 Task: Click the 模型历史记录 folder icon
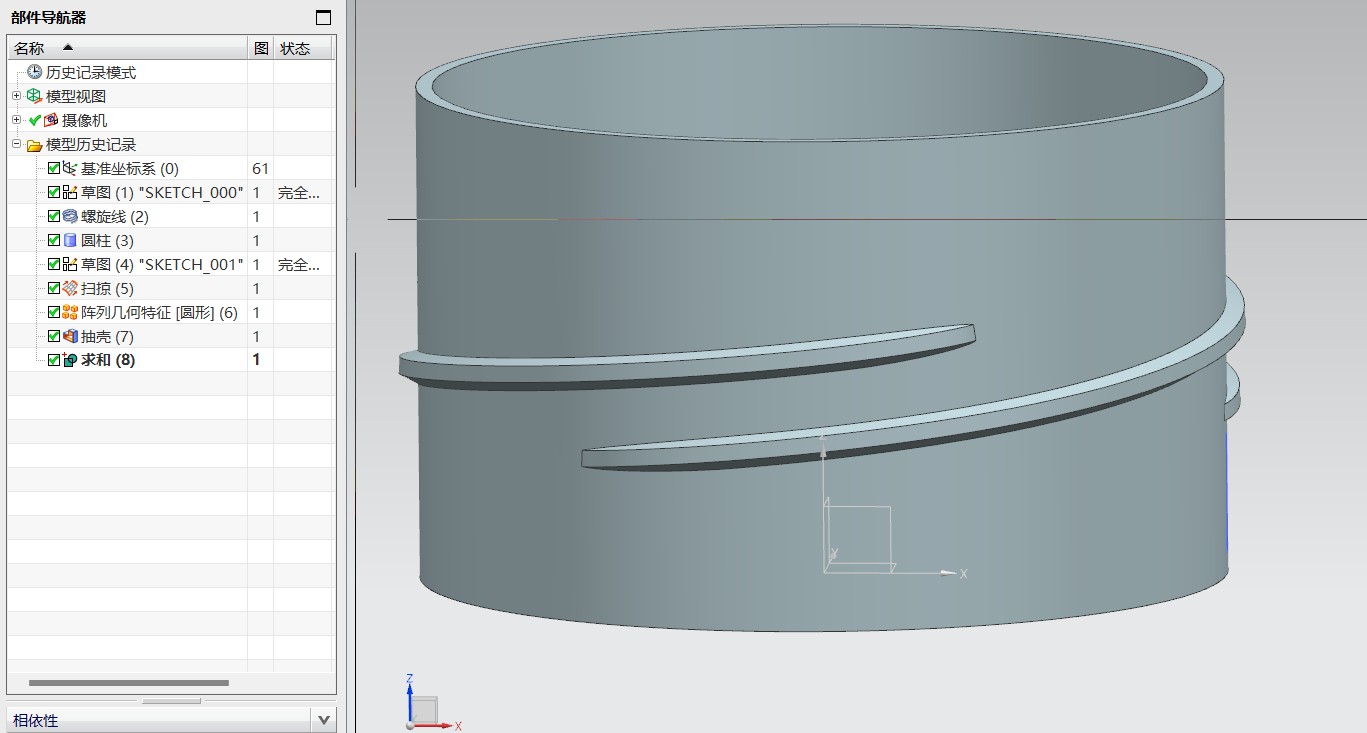(x=35, y=145)
